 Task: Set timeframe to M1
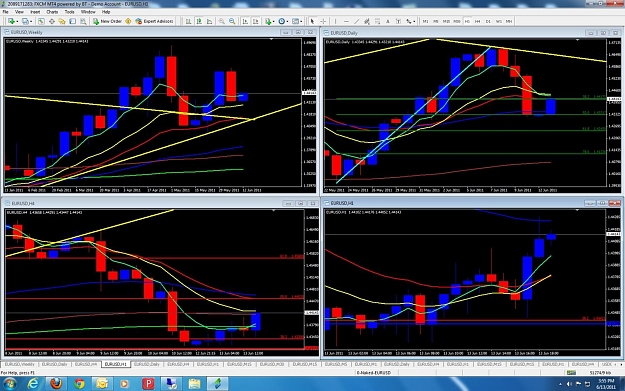click(x=425, y=22)
